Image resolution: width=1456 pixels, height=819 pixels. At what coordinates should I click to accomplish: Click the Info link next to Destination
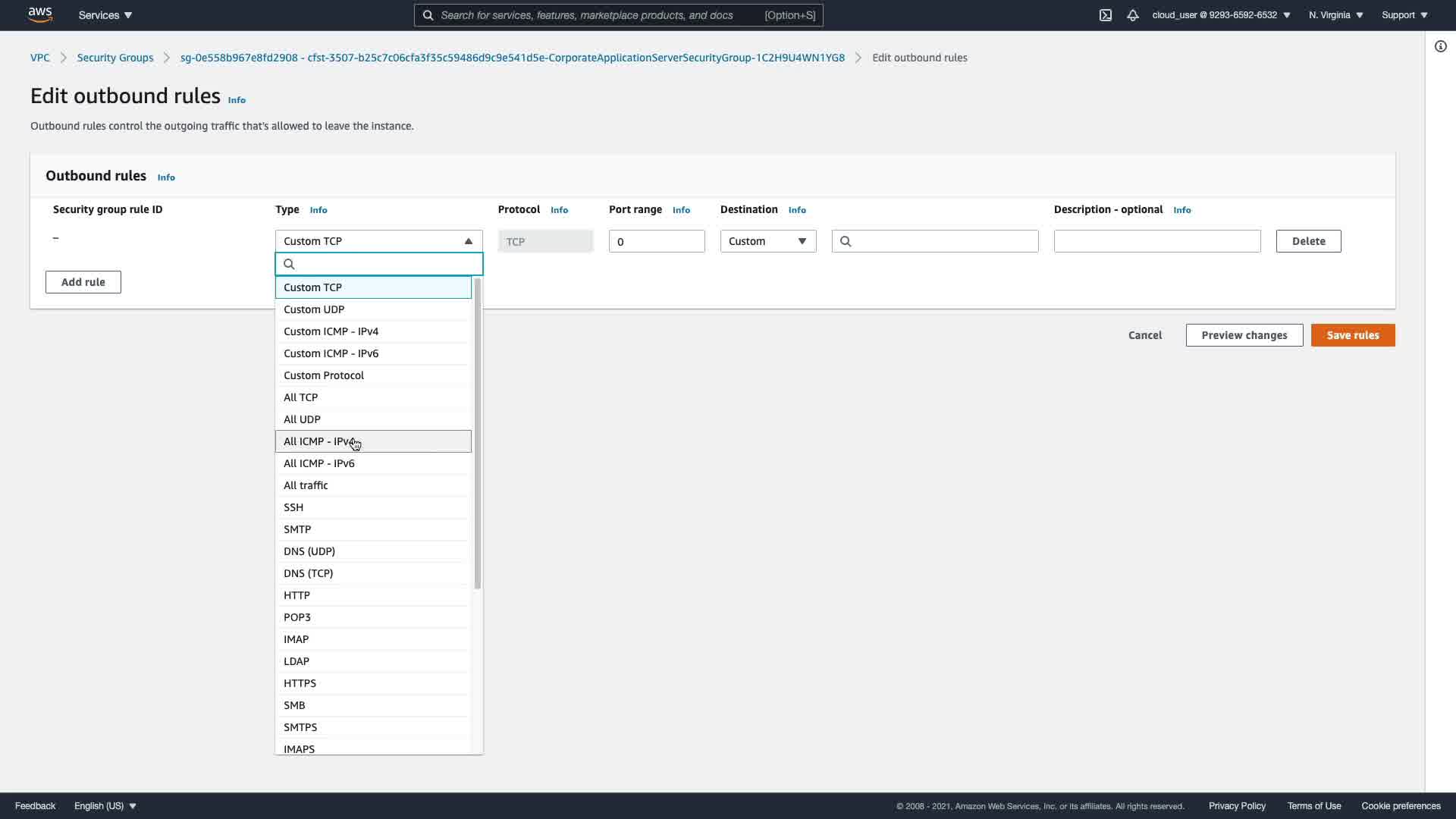(797, 210)
